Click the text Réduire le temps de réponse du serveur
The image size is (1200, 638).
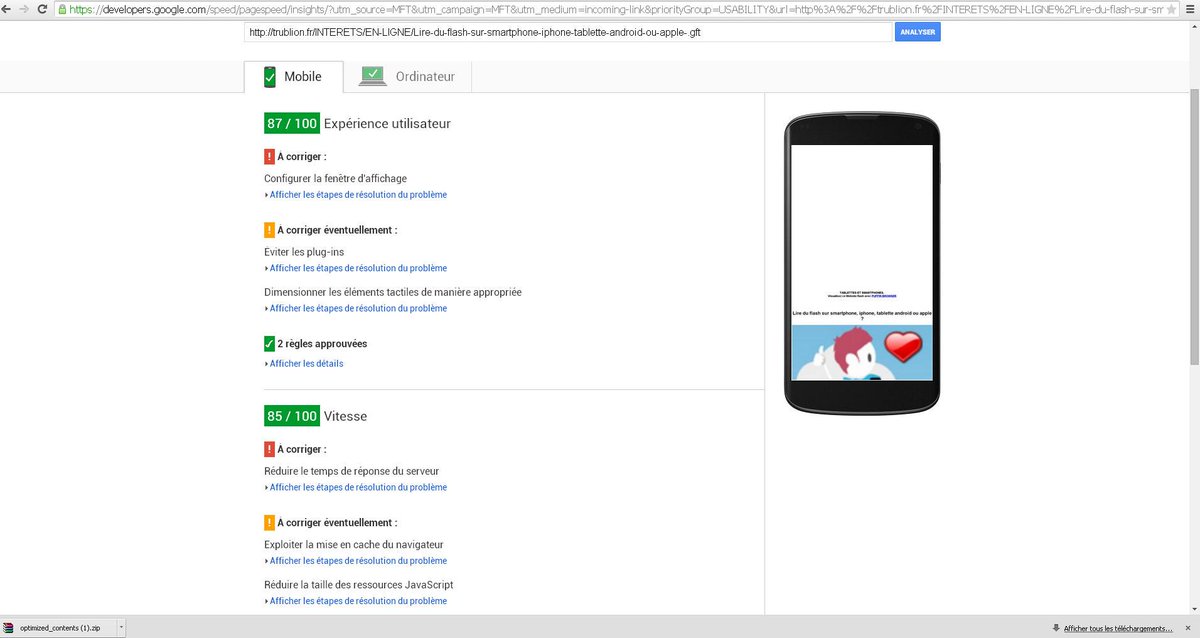351,471
